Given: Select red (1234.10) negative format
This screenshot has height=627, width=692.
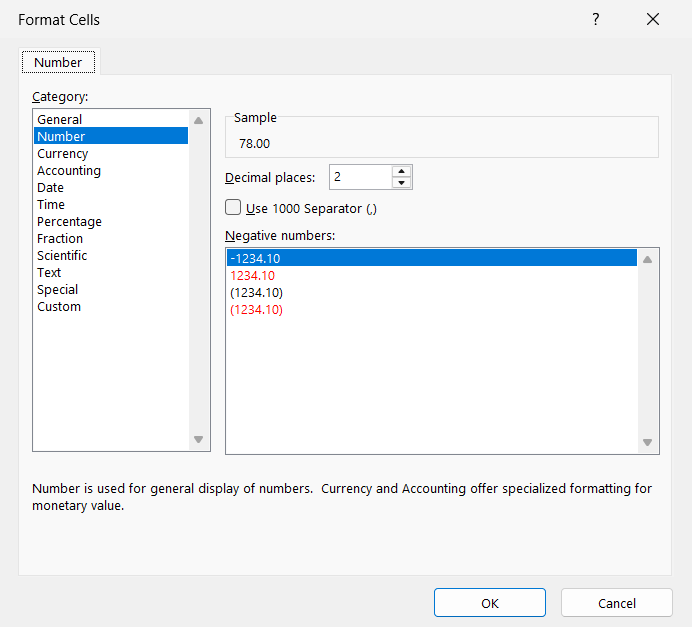Looking at the screenshot, I should click(x=432, y=309).
